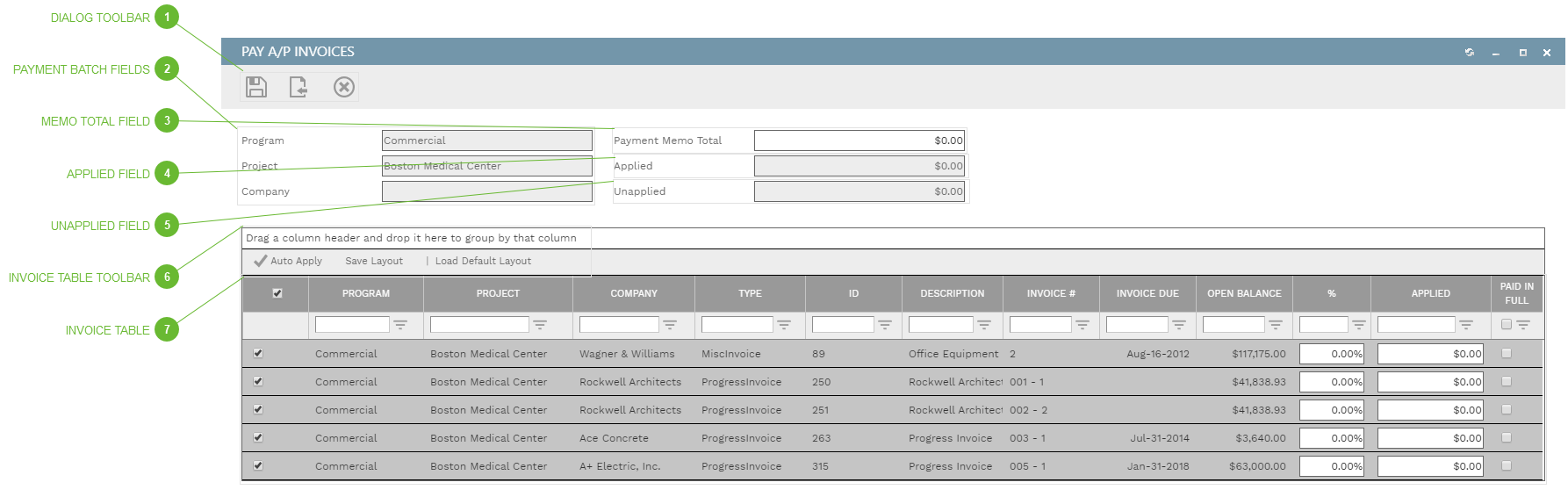Click the Ace Concrete company cell
The height and width of the screenshot is (504, 1568).
(x=614, y=438)
